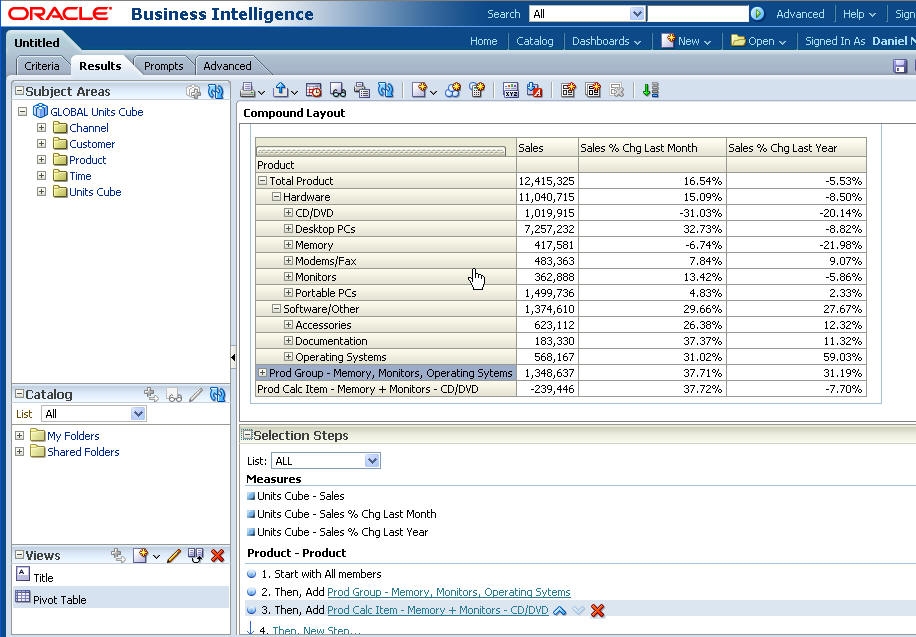
Task: Open the export toolbar icon's dropdown arrow
Action: coord(294,92)
